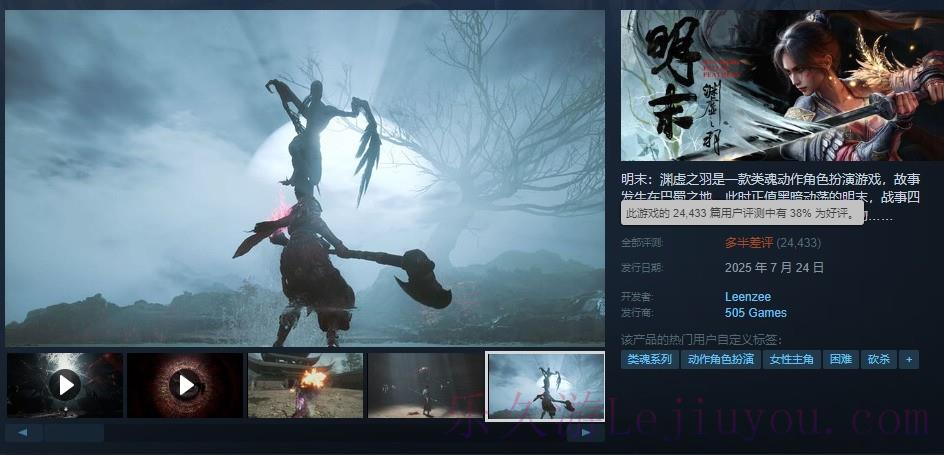Click the 多半差评 review summary
944x455 pixels.
click(x=749, y=243)
